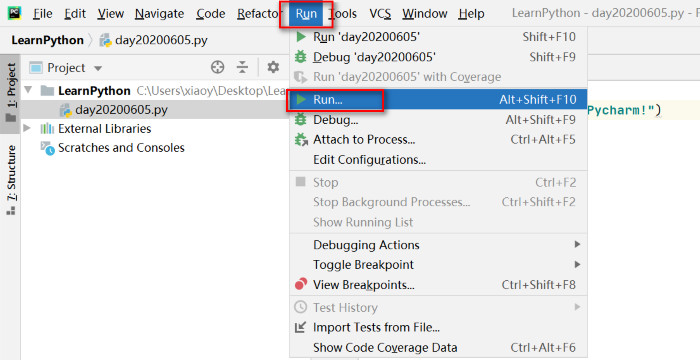The height and width of the screenshot is (360, 700).
Task: Open Project panel settings gear
Action: [x=273, y=67]
